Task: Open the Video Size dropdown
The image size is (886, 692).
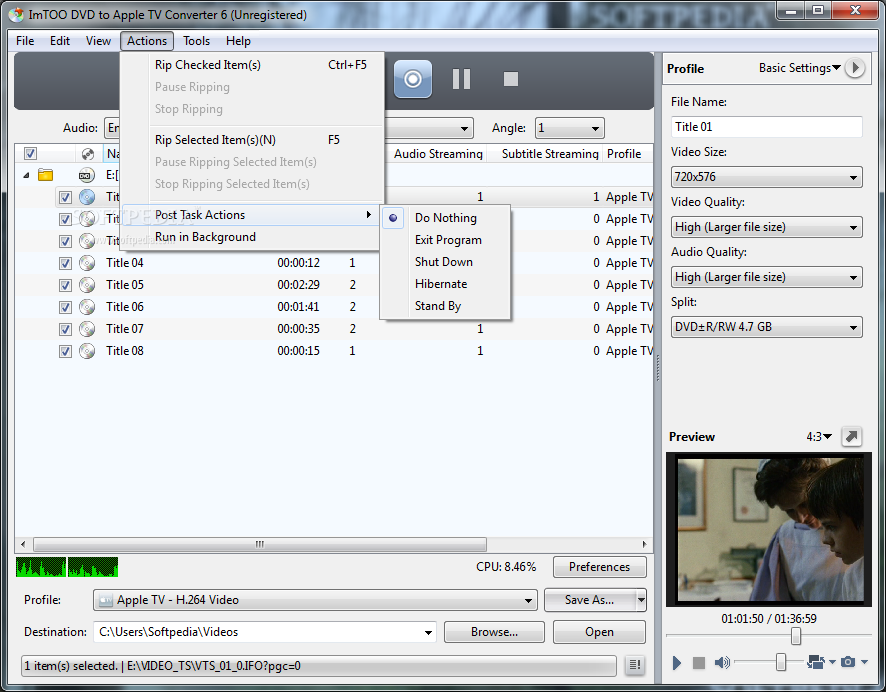Action: click(x=766, y=177)
